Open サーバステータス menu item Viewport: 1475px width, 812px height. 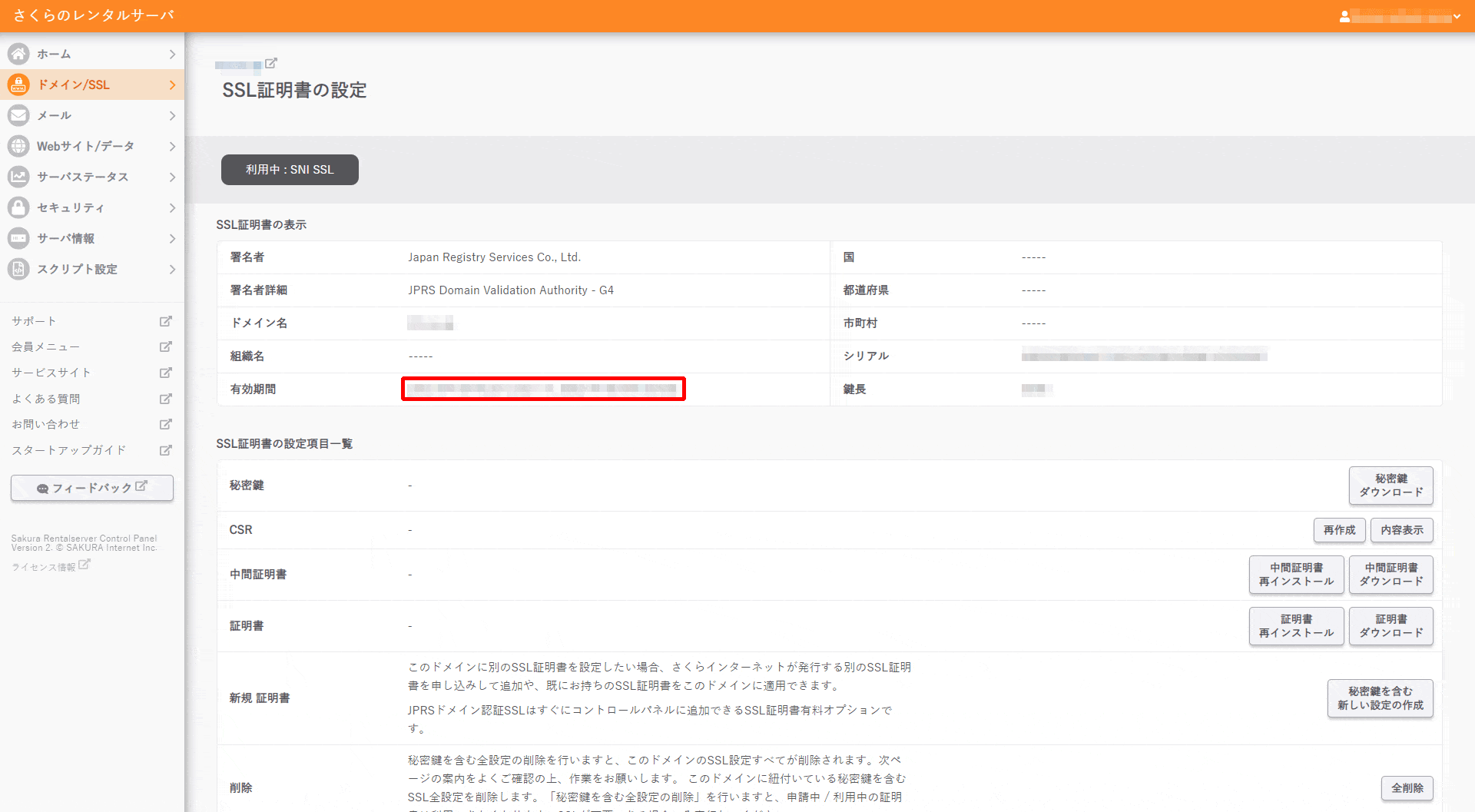click(x=92, y=177)
